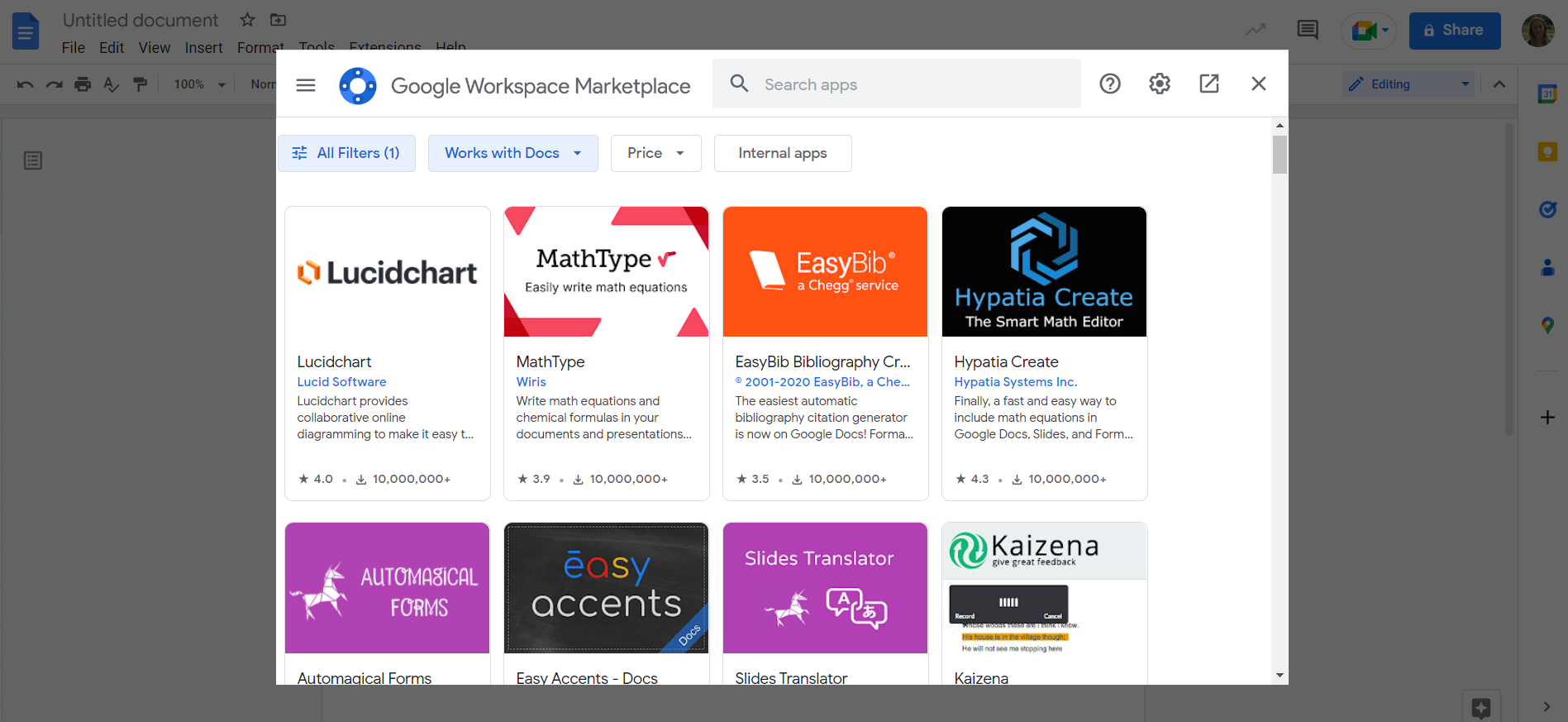Image resolution: width=1568 pixels, height=722 pixels.
Task: Open the Kaizena app thumbnail
Action: click(1045, 588)
